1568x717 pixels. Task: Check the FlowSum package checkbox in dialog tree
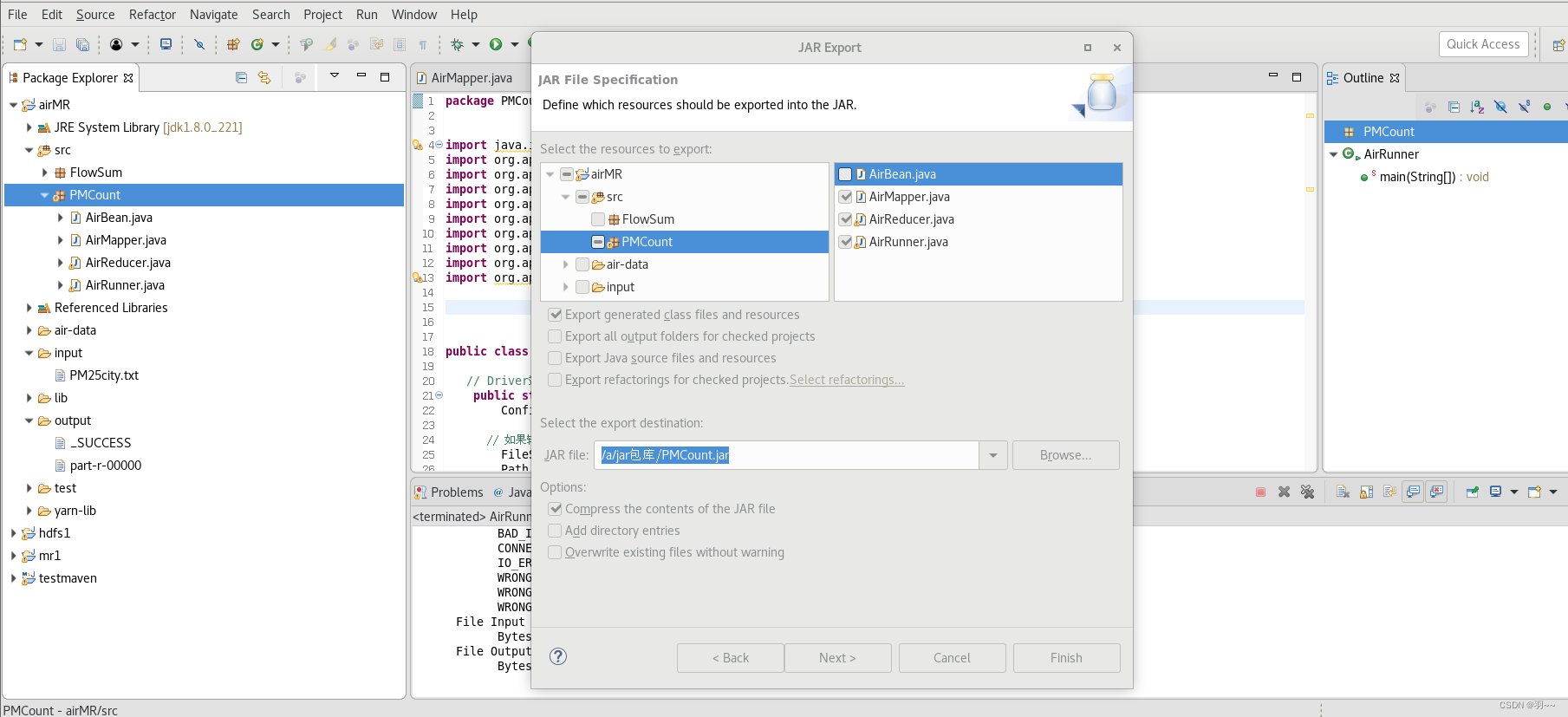point(598,219)
